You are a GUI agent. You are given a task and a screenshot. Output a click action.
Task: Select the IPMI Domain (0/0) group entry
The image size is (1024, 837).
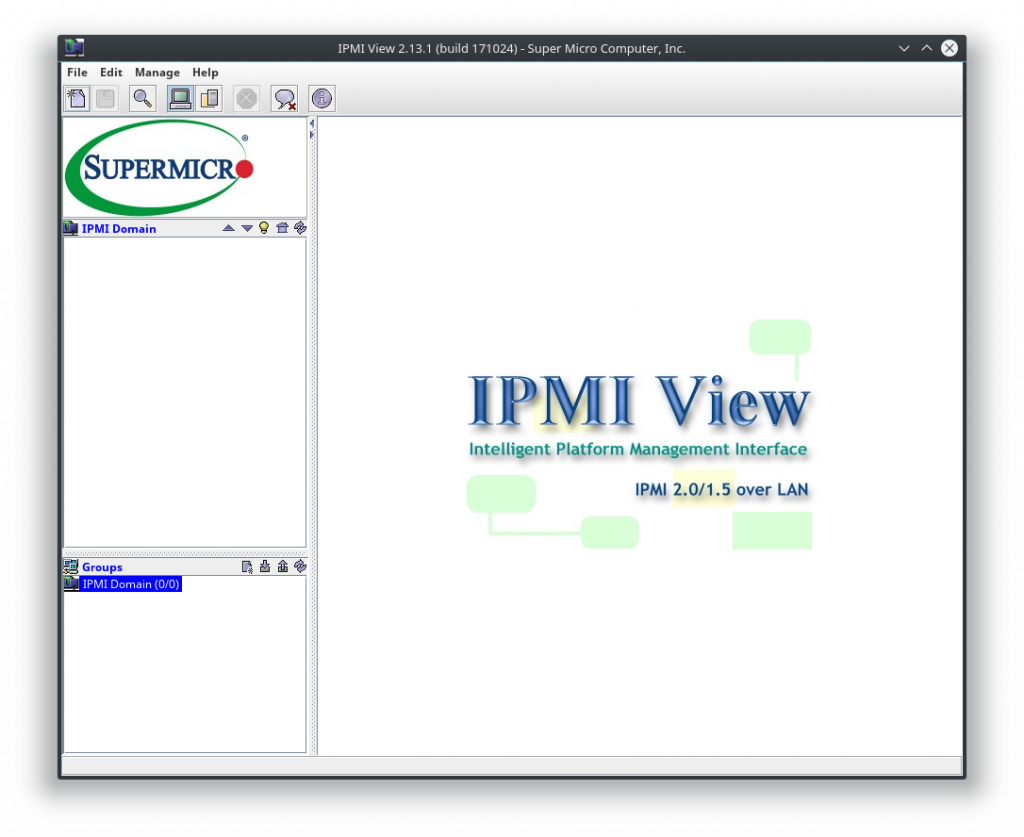130,584
